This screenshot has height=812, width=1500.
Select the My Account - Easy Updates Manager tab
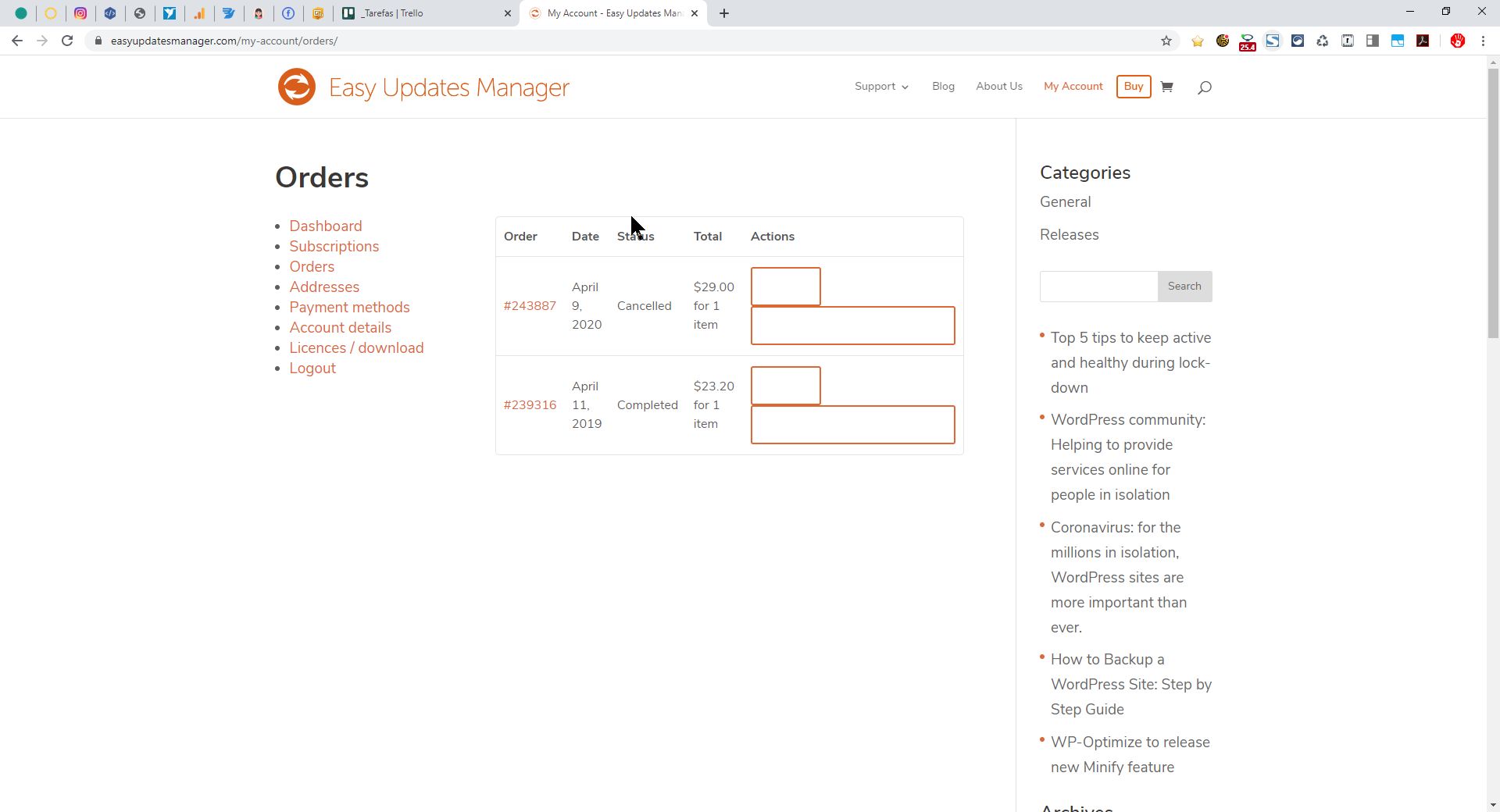(613, 13)
